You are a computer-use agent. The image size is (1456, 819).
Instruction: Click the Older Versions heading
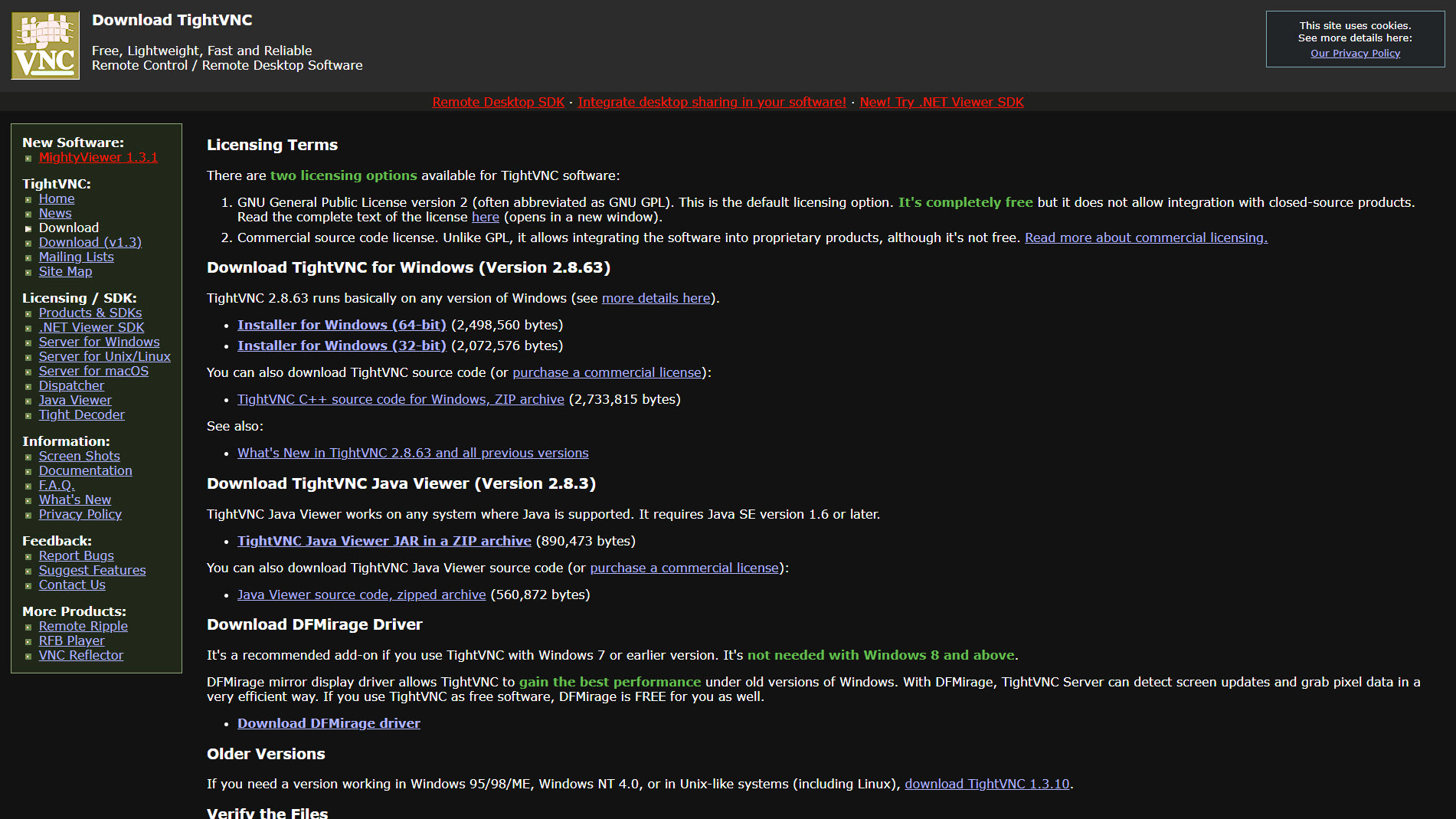tap(266, 754)
